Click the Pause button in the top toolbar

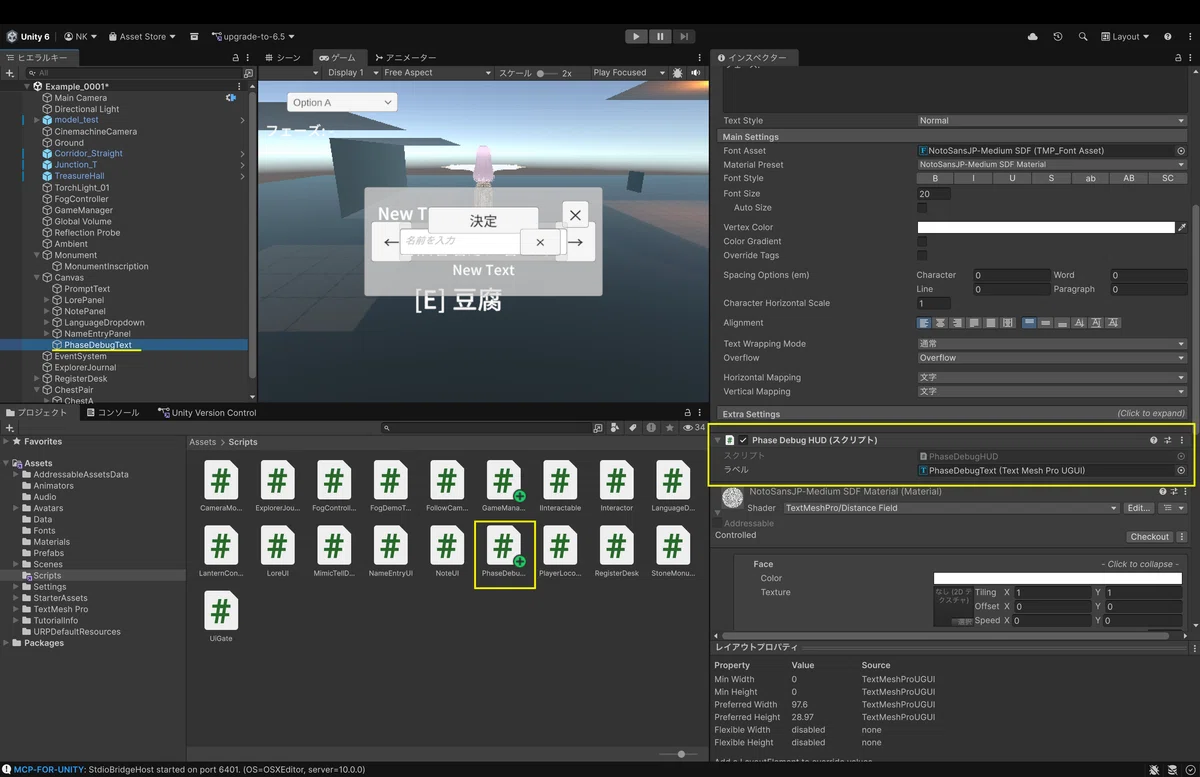(660, 36)
